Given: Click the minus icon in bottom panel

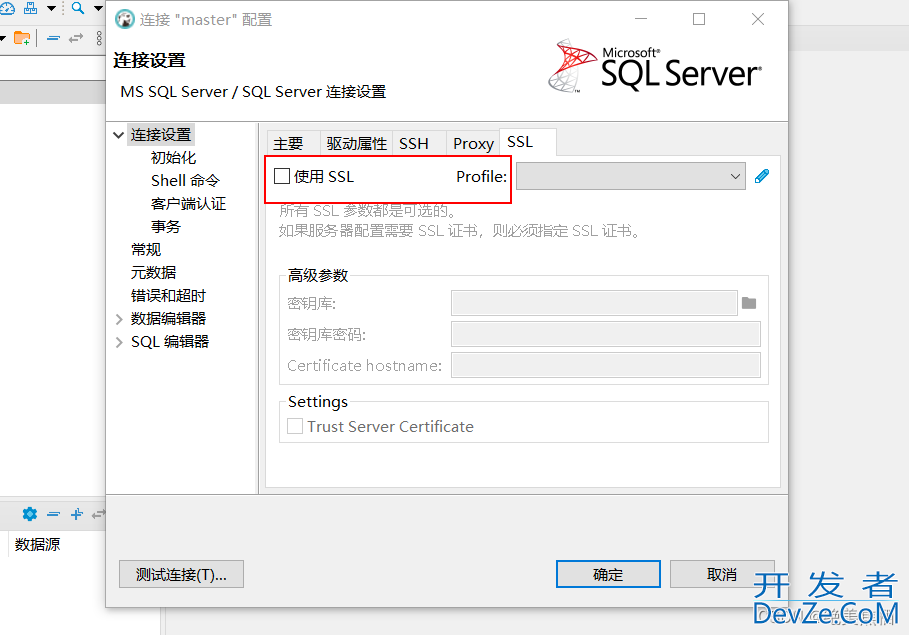Looking at the screenshot, I should 53,514.
